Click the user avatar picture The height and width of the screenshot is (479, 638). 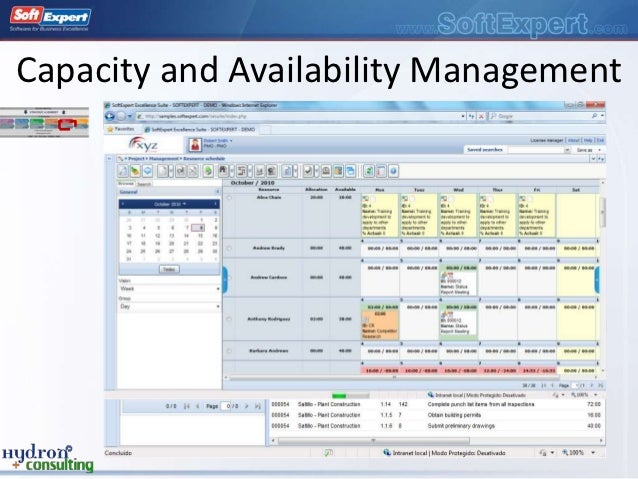(x=195, y=144)
